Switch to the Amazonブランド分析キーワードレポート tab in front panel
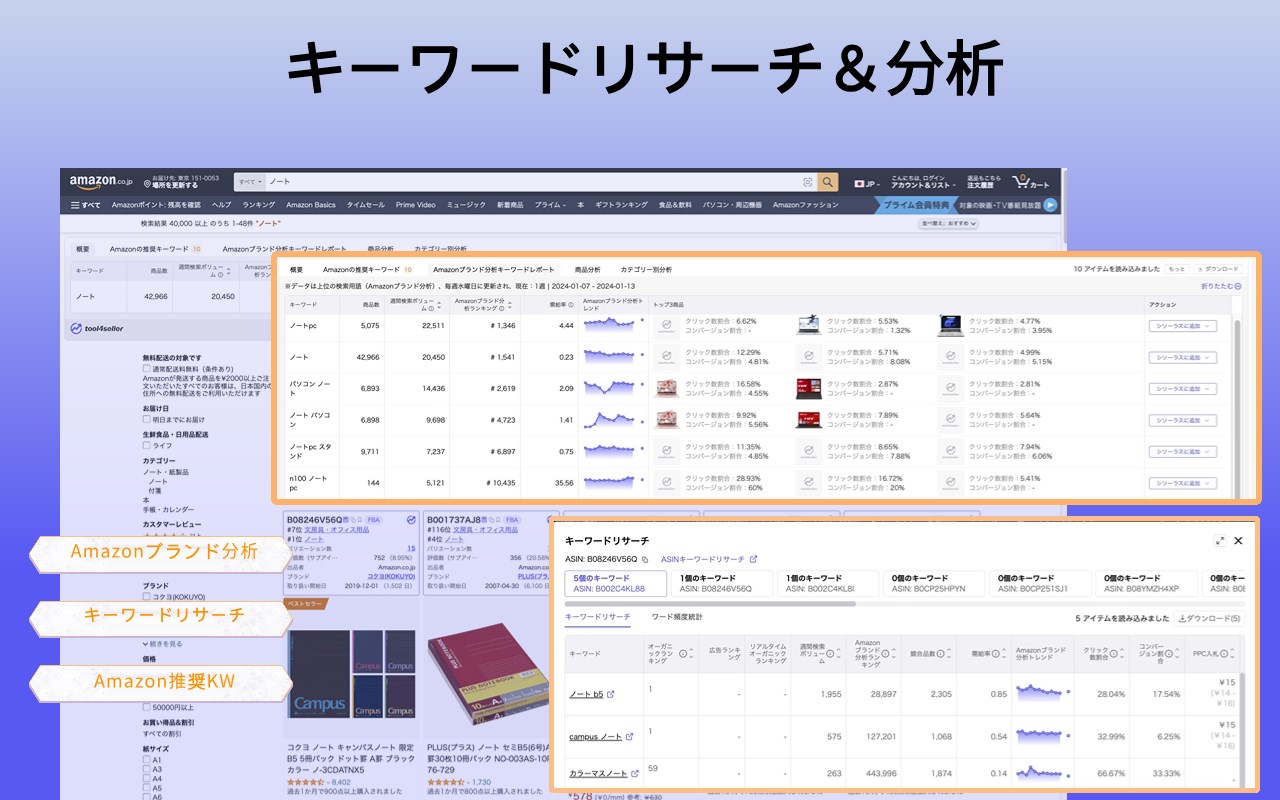Viewport: 1280px width, 800px height. (493, 269)
